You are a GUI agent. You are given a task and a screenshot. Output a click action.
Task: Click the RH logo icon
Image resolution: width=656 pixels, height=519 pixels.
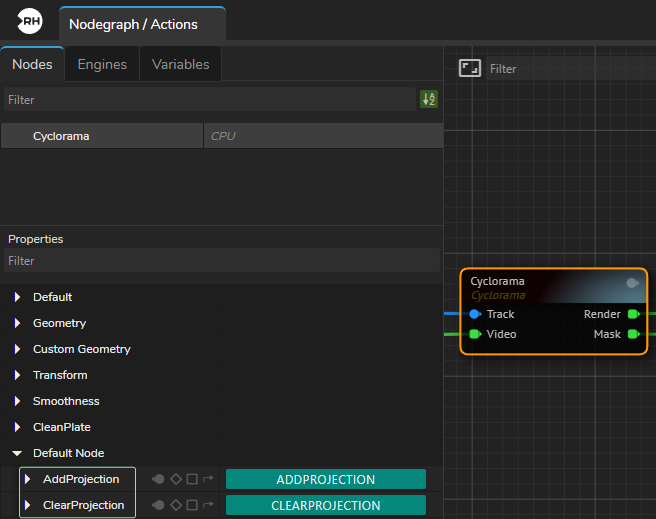click(30, 21)
